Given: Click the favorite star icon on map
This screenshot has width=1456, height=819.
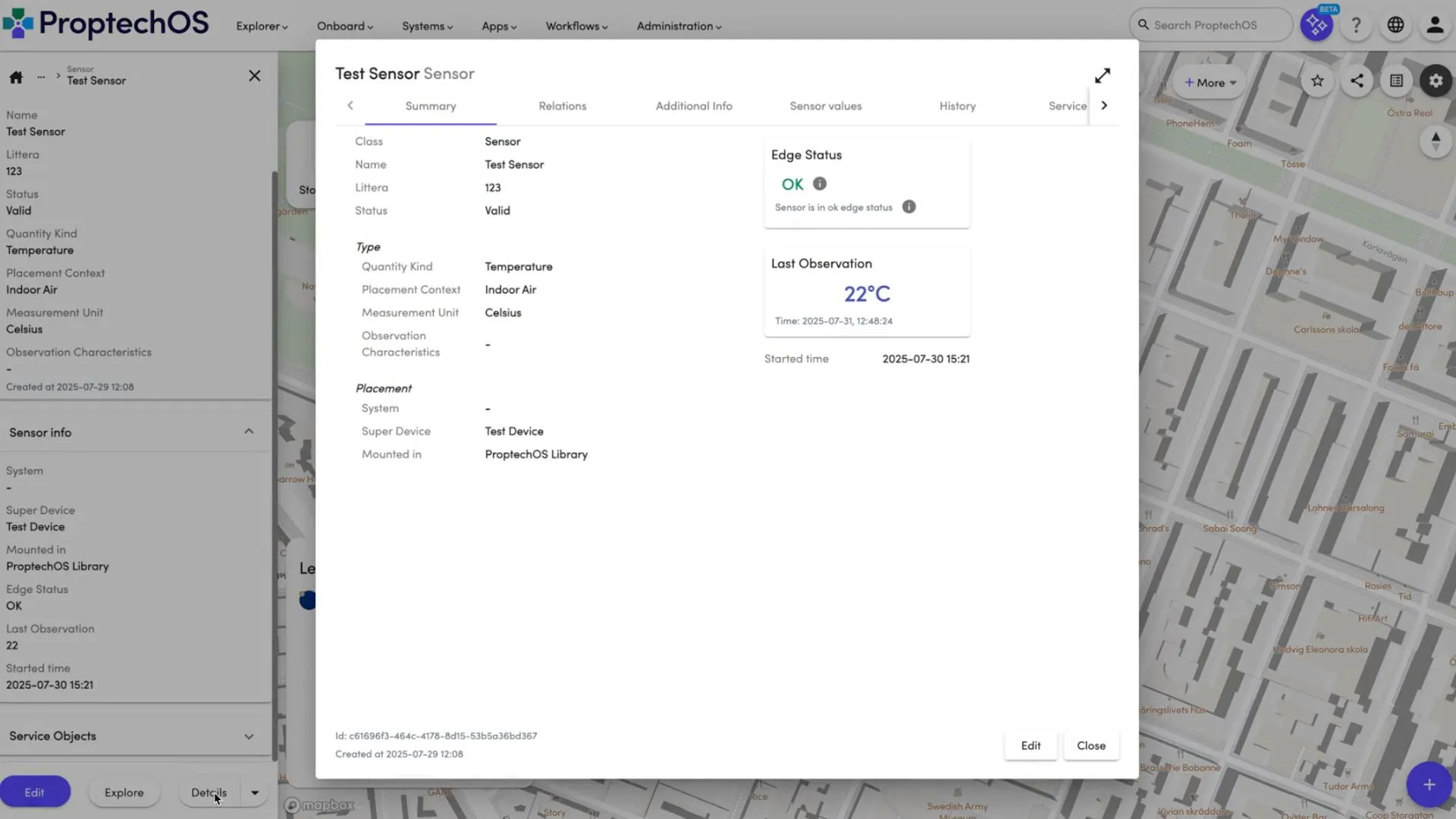Looking at the screenshot, I should 1317,81.
